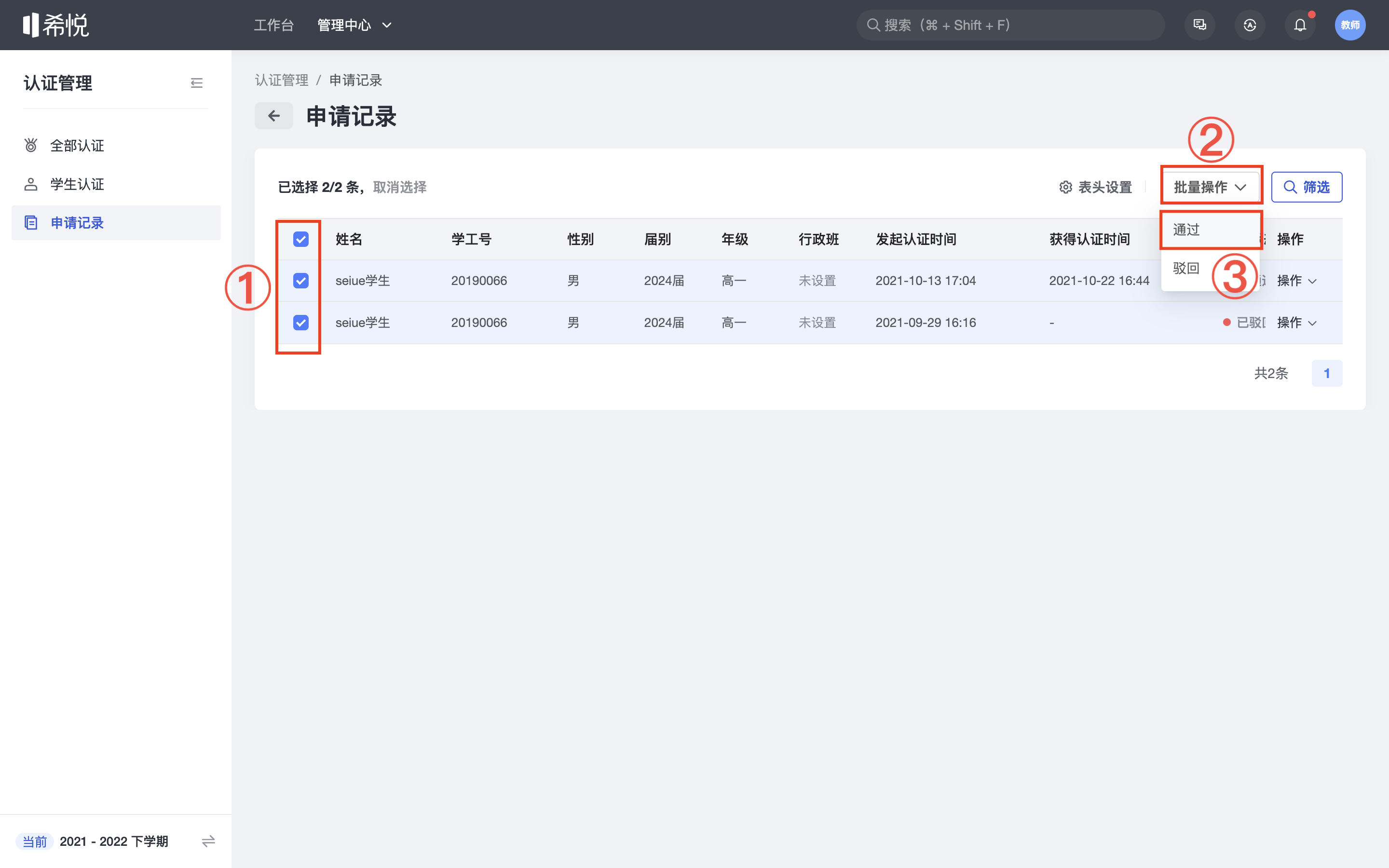Click the 届别 column header
This screenshot has height=868, width=1389.
click(x=657, y=239)
